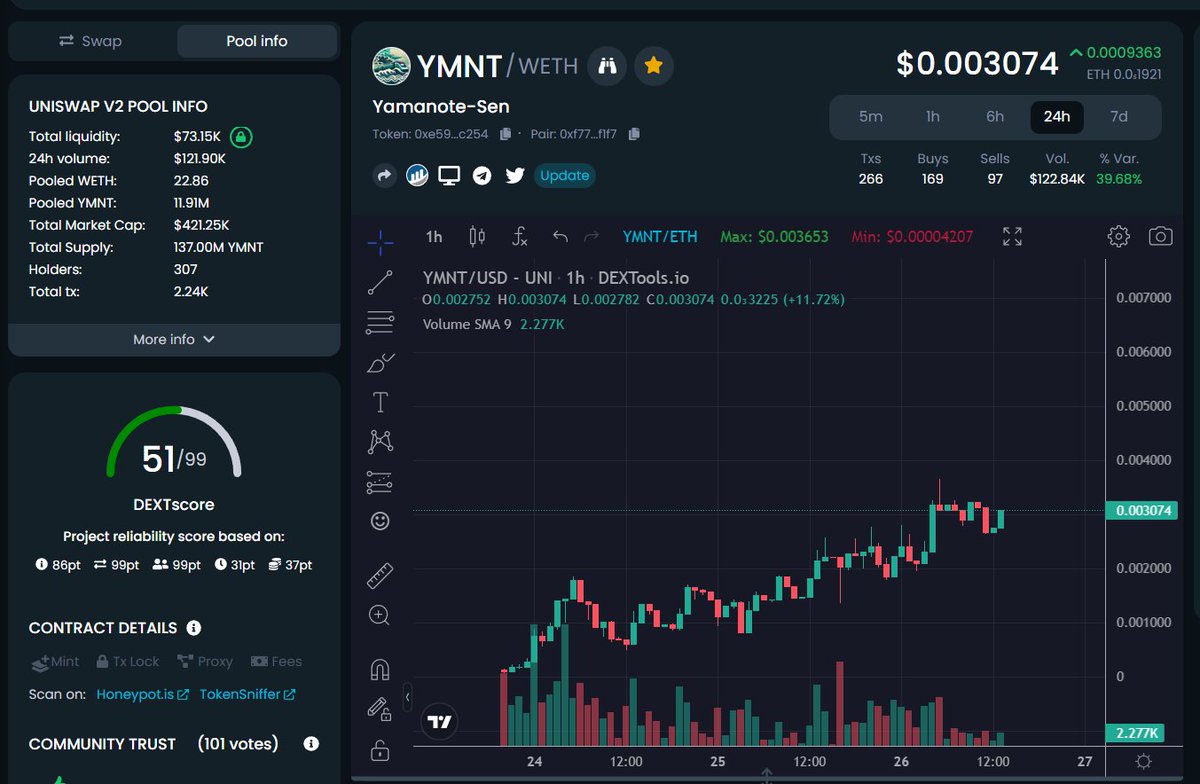Open the project's Twitter link
1200x784 pixels.
tap(515, 175)
